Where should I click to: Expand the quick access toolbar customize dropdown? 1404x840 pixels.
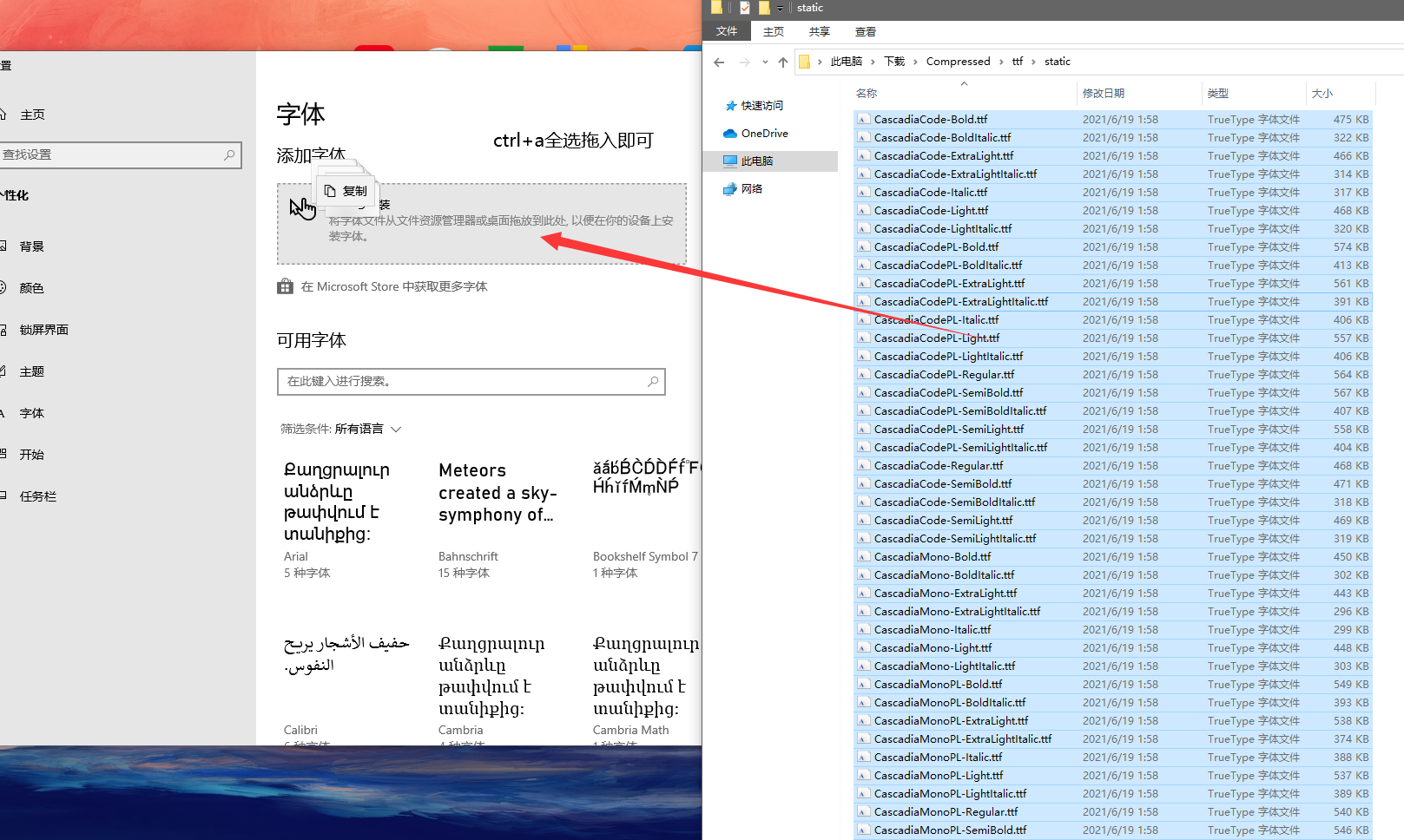coord(779,8)
